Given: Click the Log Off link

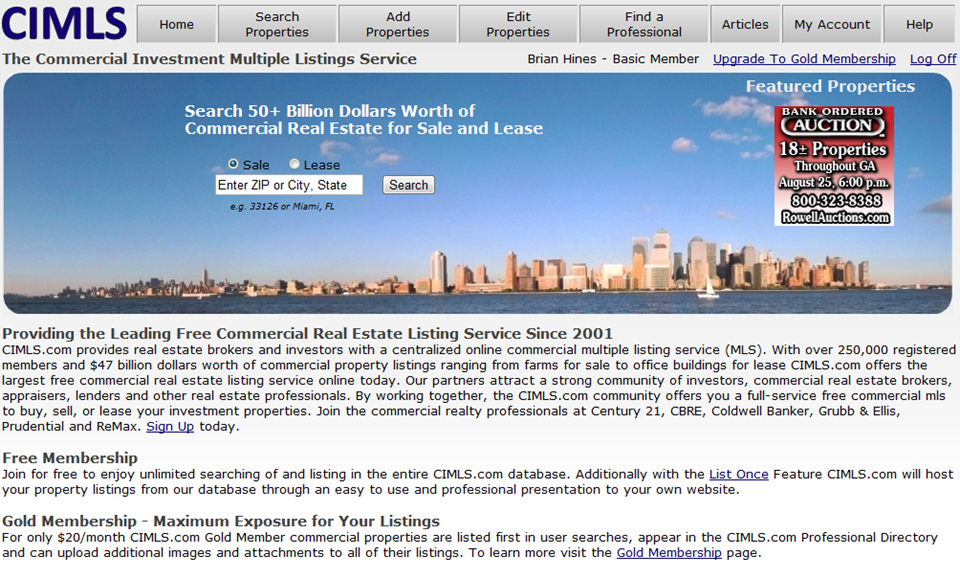Looking at the screenshot, I should (933, 59).
